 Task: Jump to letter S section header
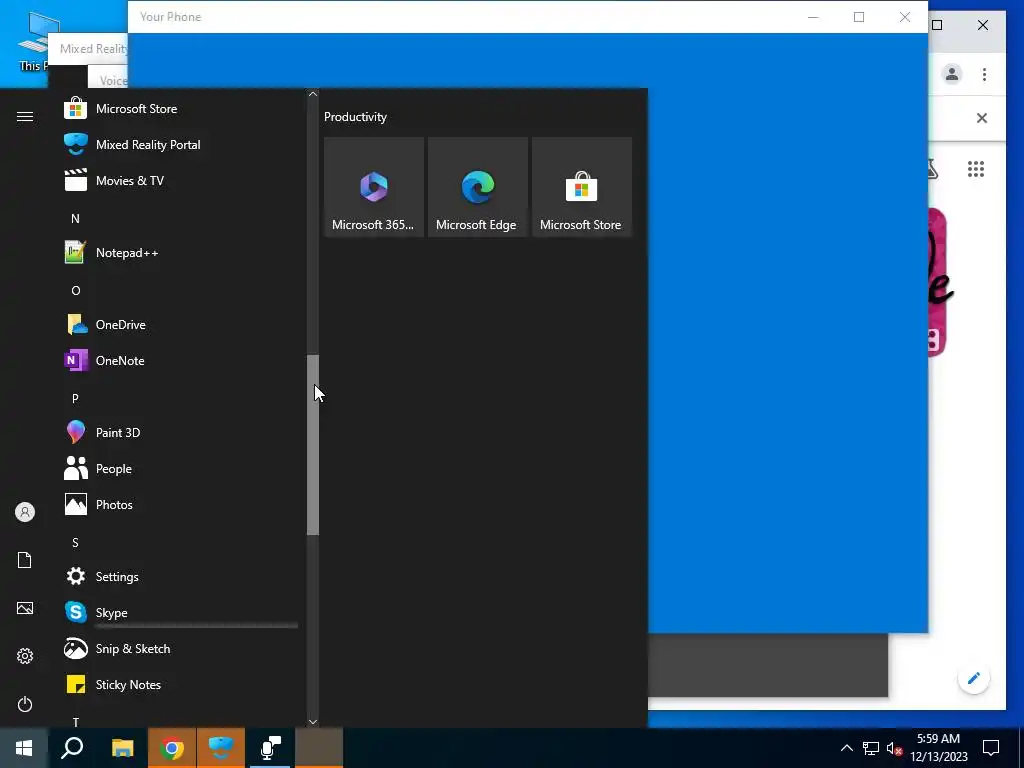pos(75,543)
